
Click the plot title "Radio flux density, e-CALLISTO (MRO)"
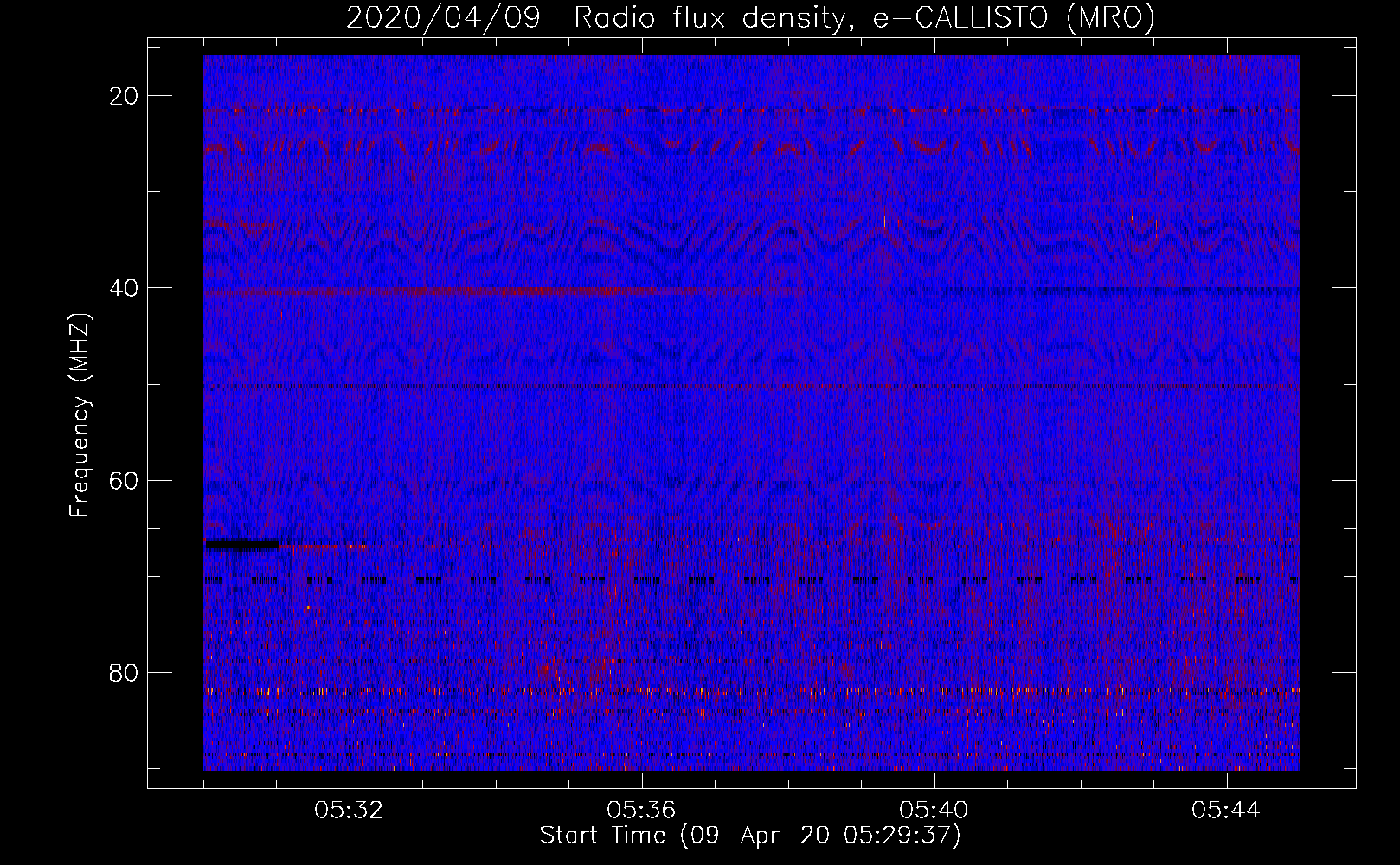coord(864,17)
